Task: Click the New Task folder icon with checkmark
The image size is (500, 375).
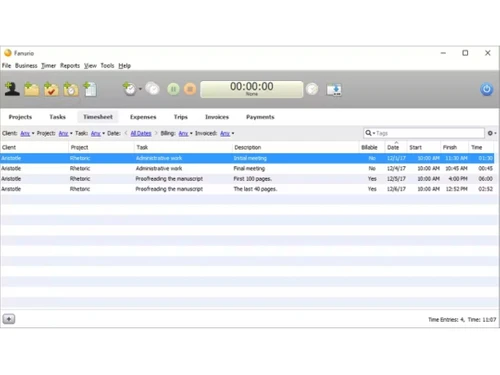Action: click(x=51, y=89)
